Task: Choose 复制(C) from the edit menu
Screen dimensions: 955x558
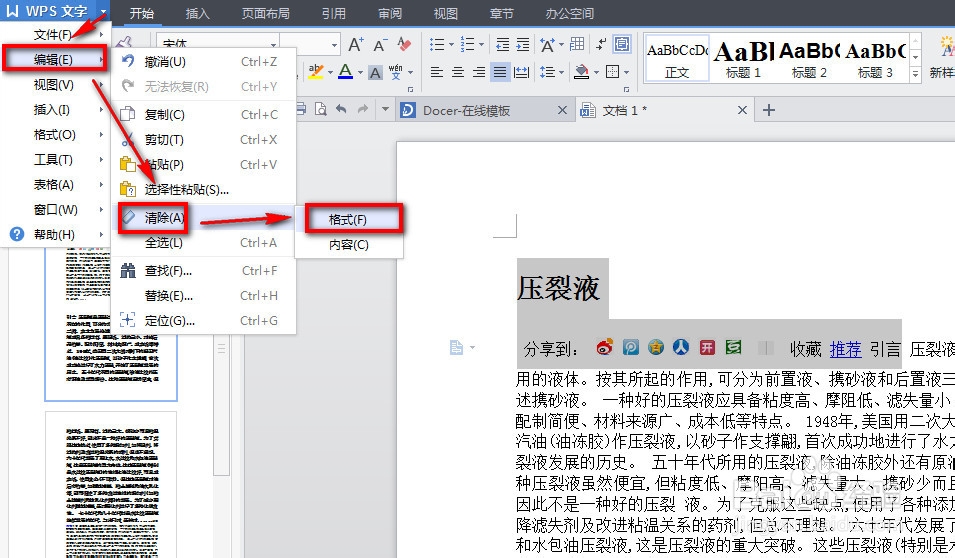Action: pyautogui.click(x=203, y=115)
